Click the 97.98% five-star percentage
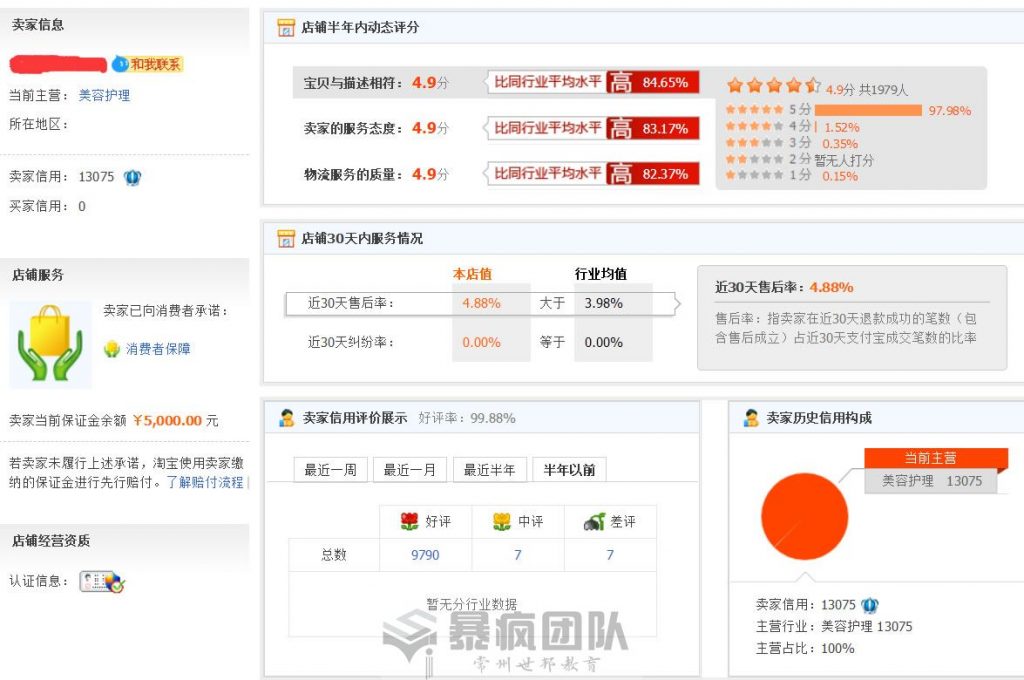Screen dimensions: 1024x680 950,111
